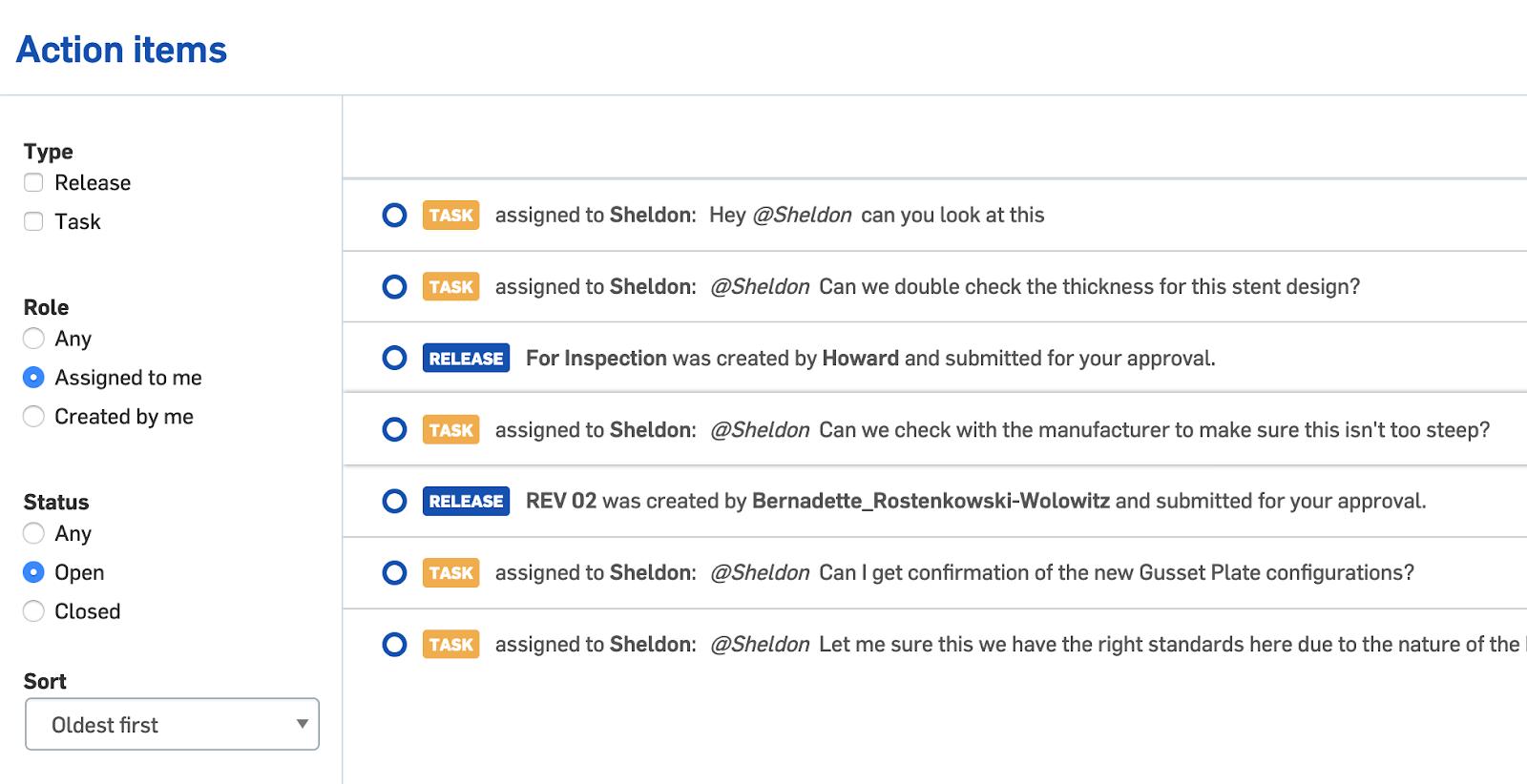Click the status circle for the 'Hey @Sheldon' task
Viewport: 1527px width, 784px height.
pos(394,215)
